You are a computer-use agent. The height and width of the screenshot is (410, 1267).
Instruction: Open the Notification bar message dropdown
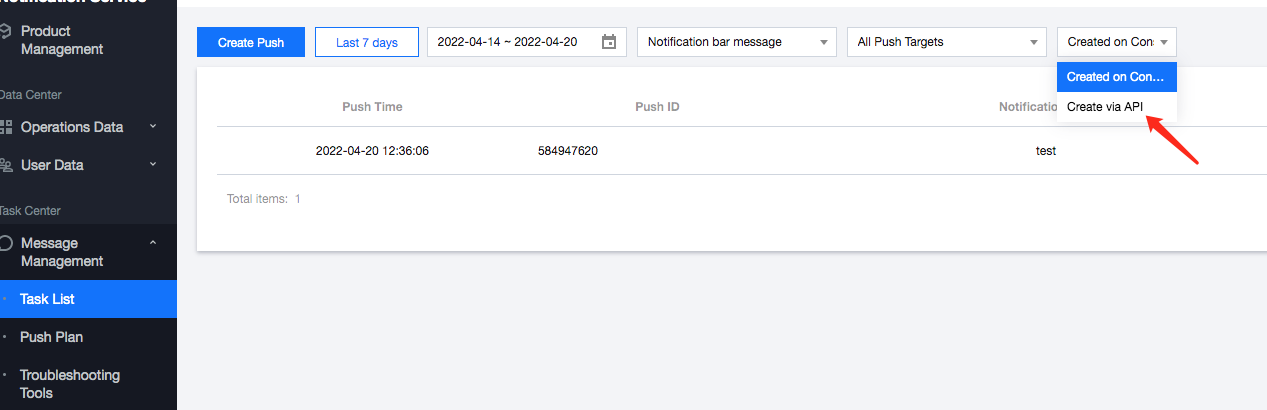point(736,42)
